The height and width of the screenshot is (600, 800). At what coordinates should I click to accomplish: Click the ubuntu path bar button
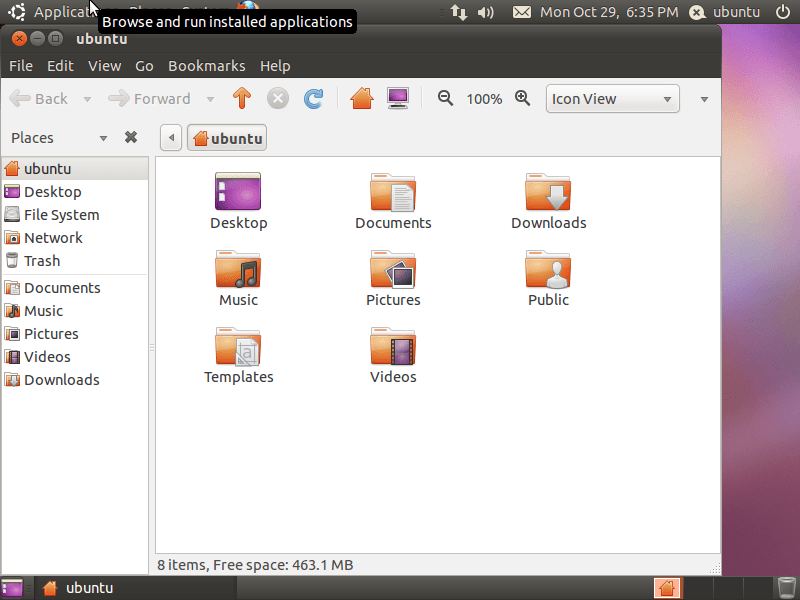[x=227, y=138]
